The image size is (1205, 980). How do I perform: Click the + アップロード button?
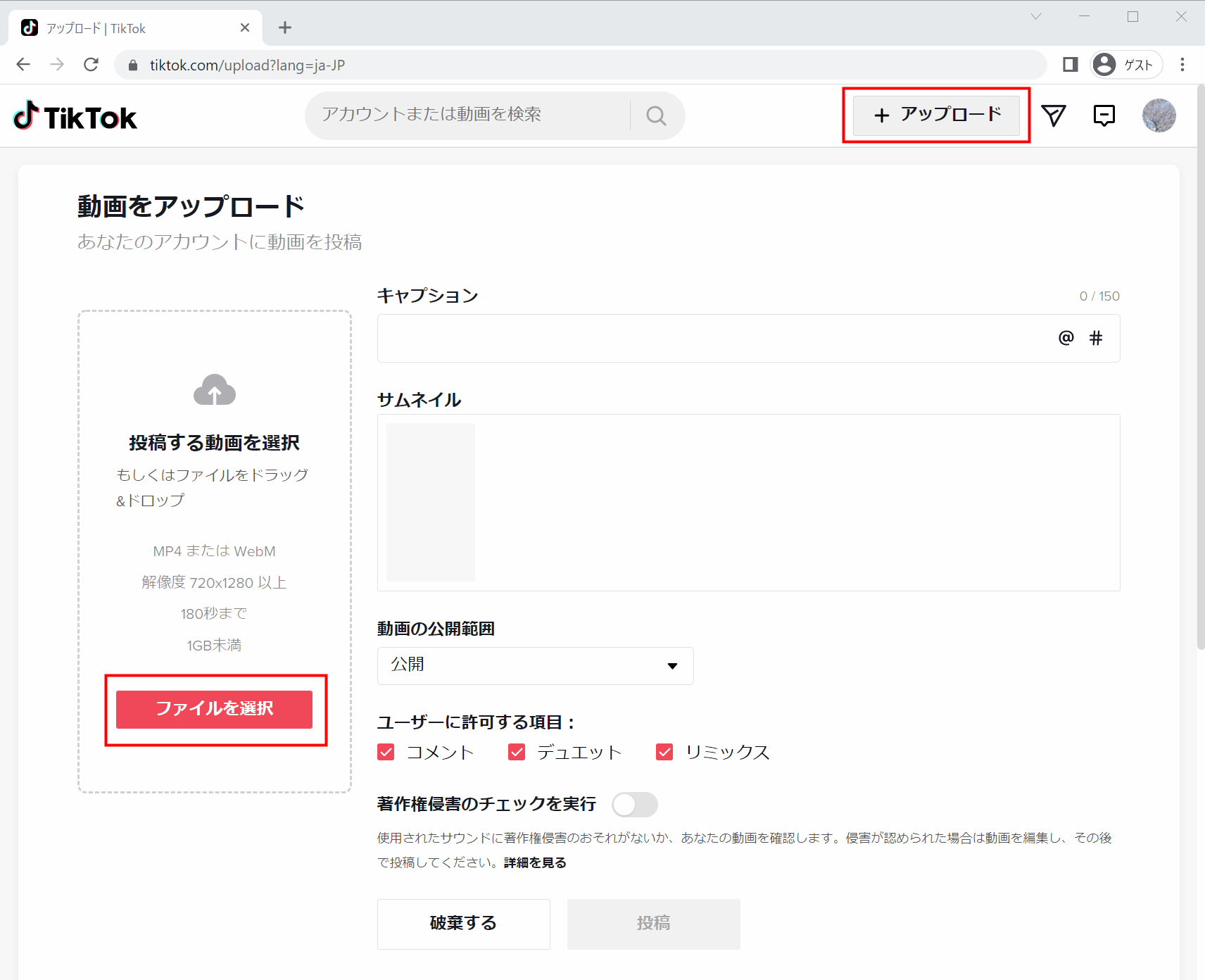(936, 115)
